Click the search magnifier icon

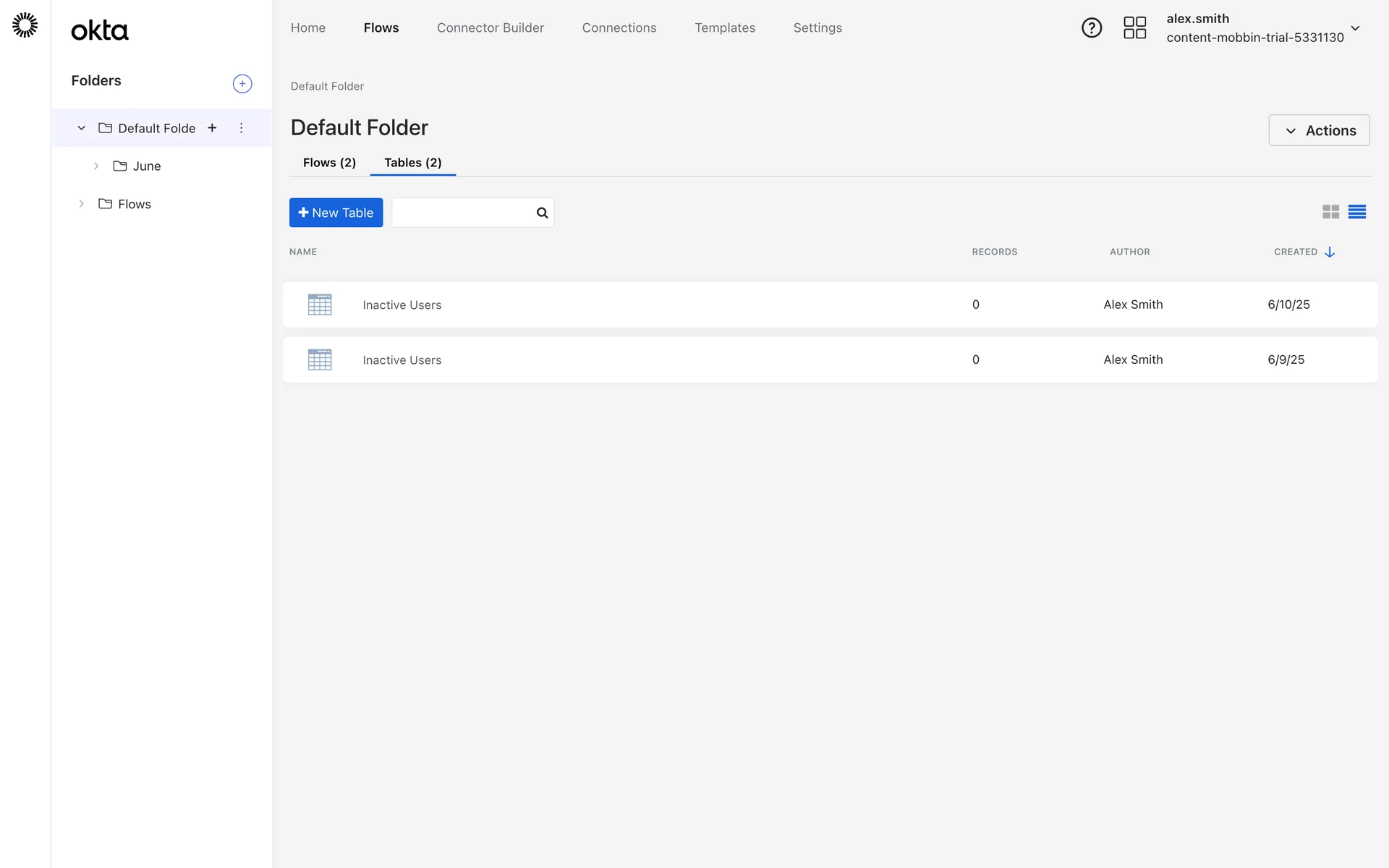pyautogui.click(x=542, y=213)
